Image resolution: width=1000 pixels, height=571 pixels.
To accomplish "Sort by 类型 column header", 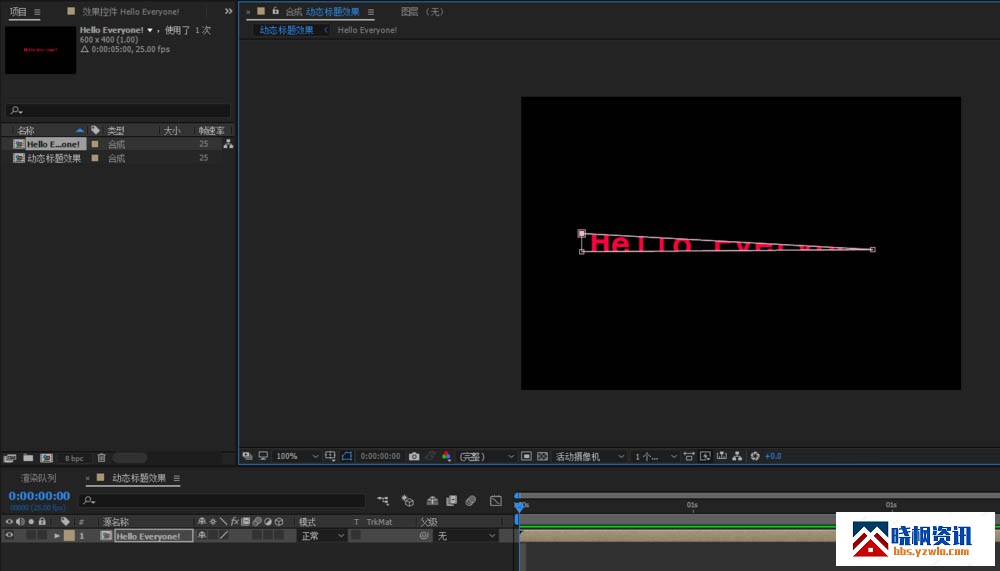I will (115, 130).
